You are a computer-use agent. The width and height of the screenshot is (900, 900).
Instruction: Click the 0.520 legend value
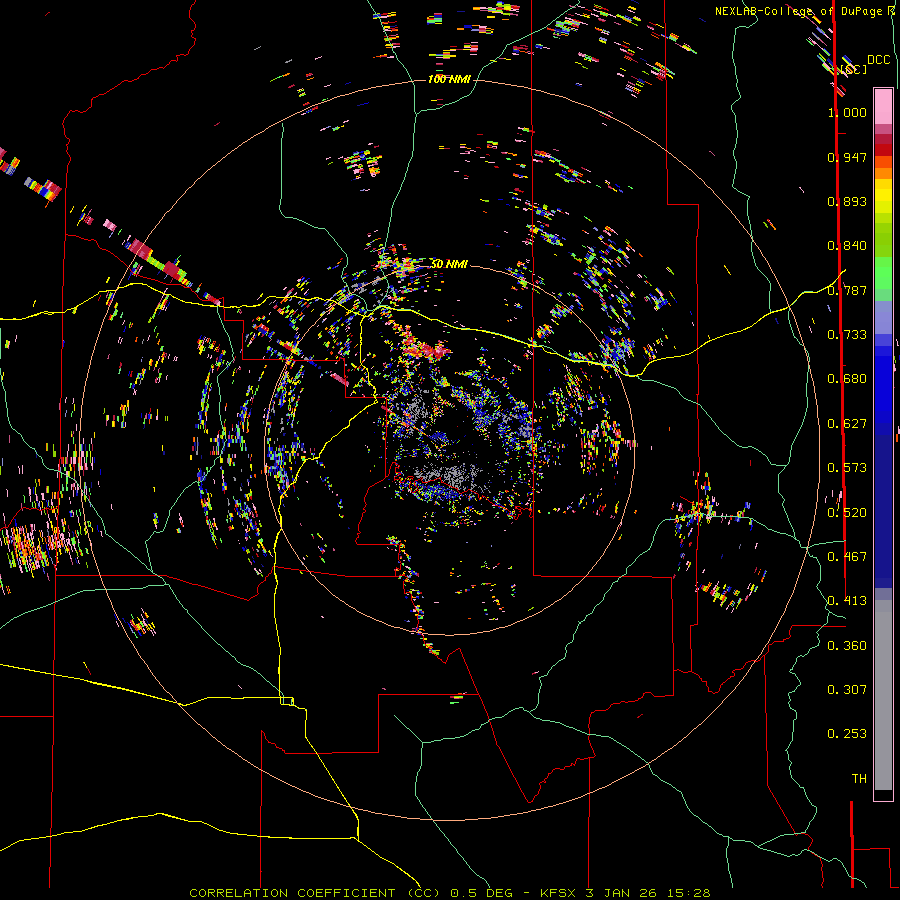click(x=847, y=513)
